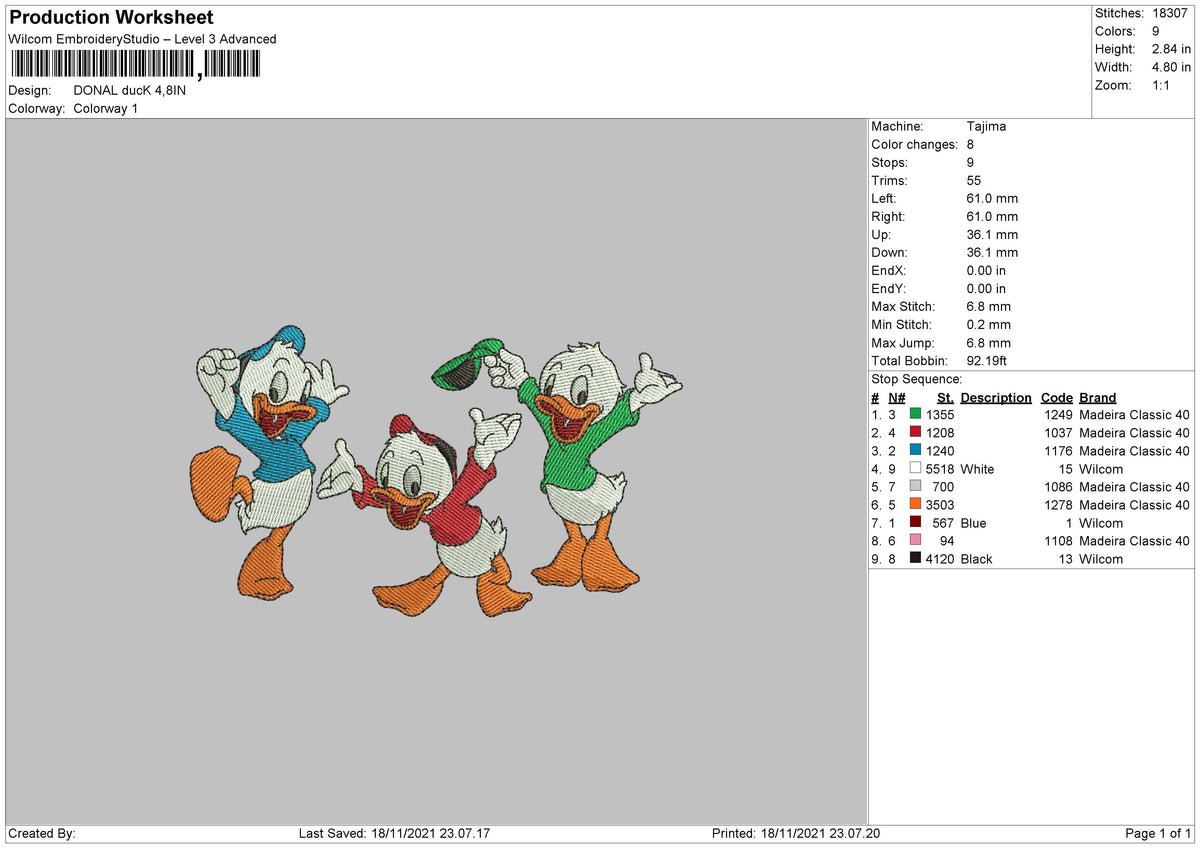The height and width of the screenshot is (848, 1200).
Task: Click the gray swatch with 700 stitches
Action: [x=915, y=486]
